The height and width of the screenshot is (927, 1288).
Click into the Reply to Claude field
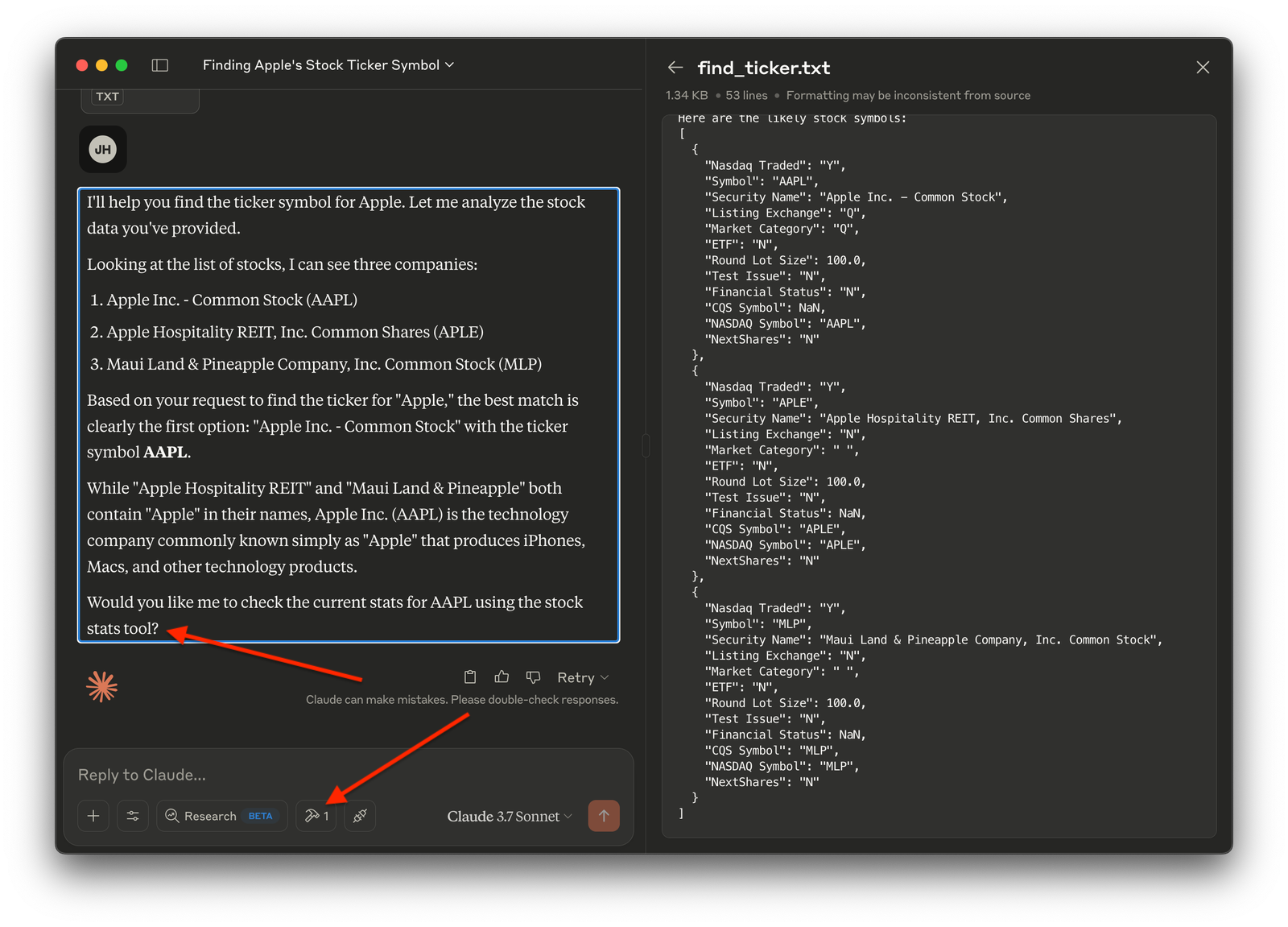click(x=348, y=775)
